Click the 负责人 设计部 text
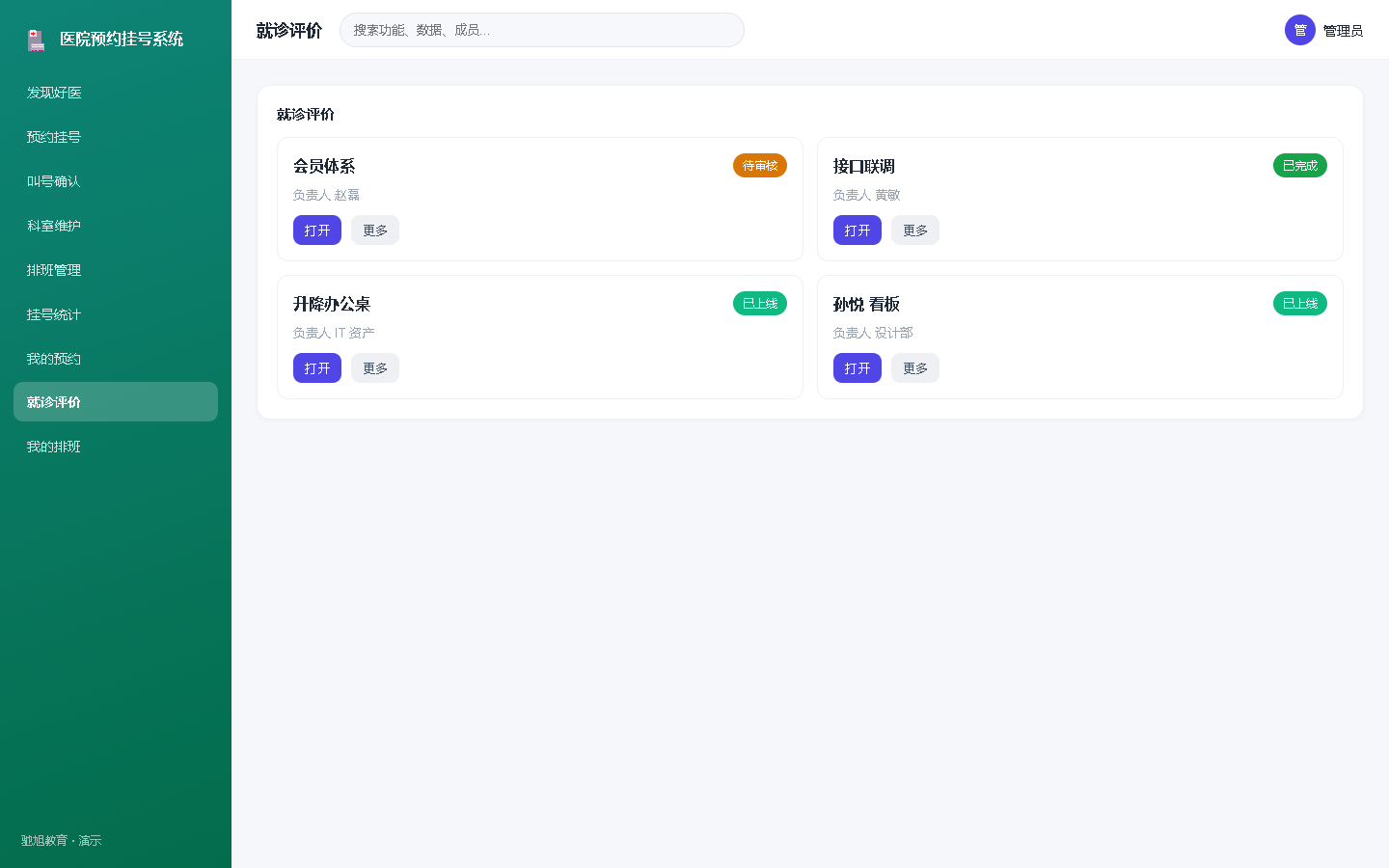Image resolution: width=1389 pixels, height=868 pixels. (x=873, y=333)
